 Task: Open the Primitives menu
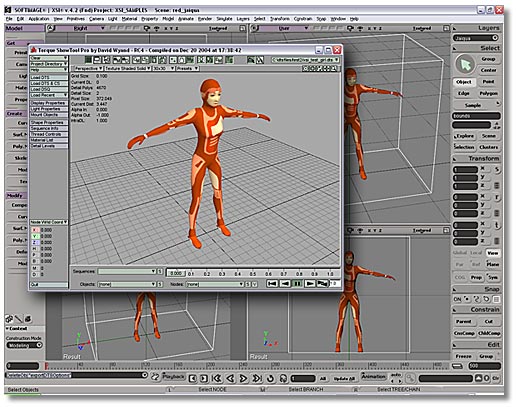76,19
